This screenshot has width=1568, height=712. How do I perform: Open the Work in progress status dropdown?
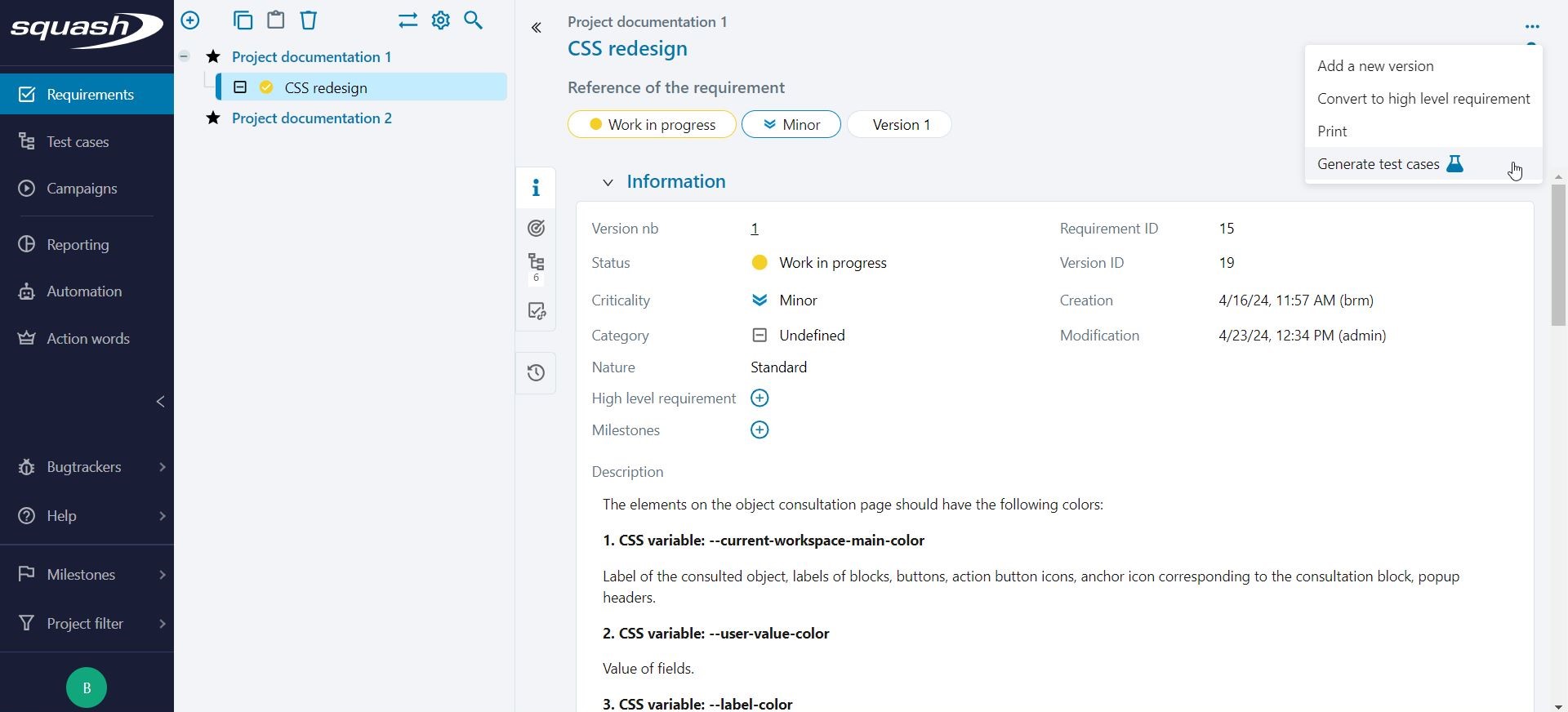click(x=652, y=125)
